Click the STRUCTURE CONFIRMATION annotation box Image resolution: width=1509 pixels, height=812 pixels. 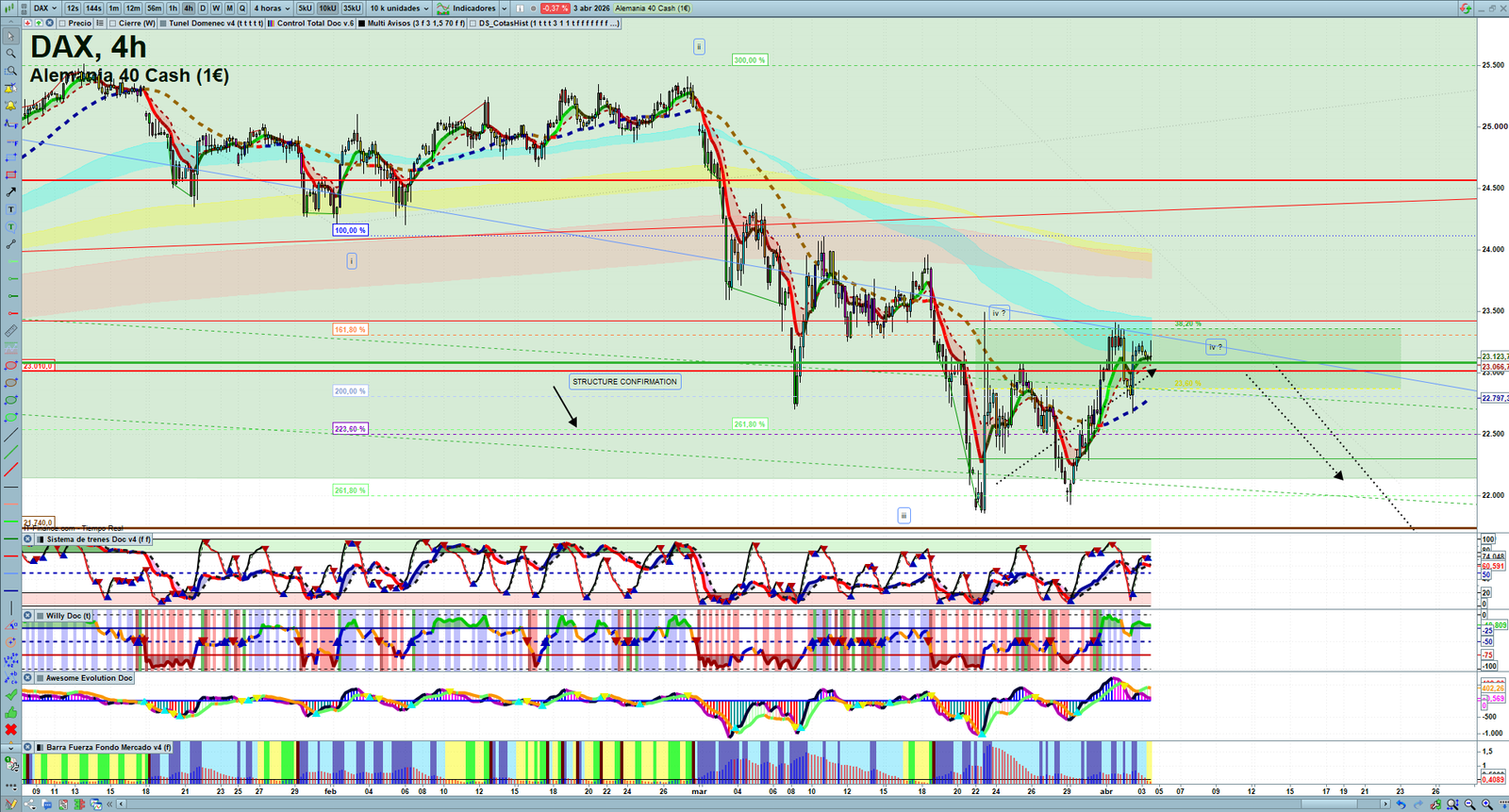point(624,382)
